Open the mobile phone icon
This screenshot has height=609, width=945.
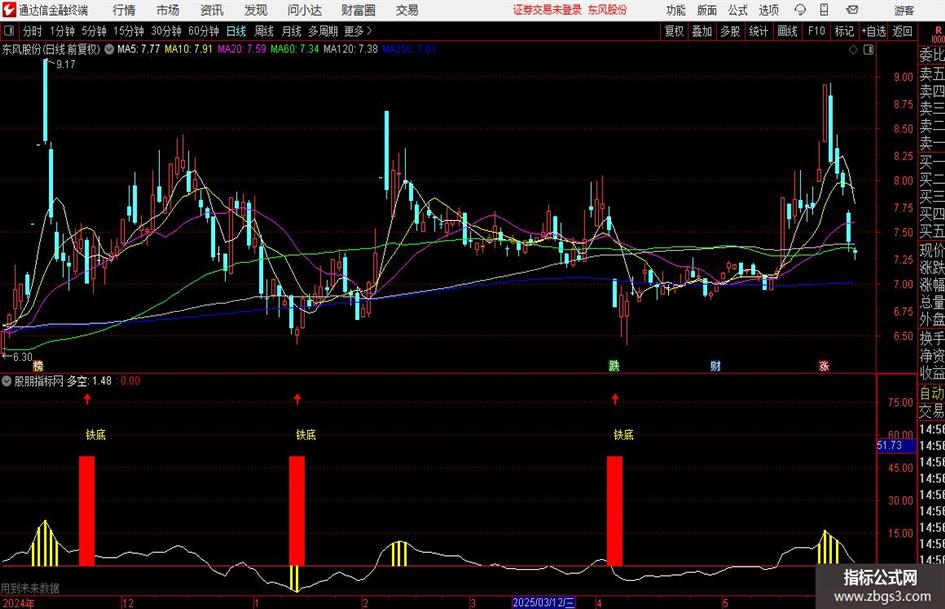point(824,10)
